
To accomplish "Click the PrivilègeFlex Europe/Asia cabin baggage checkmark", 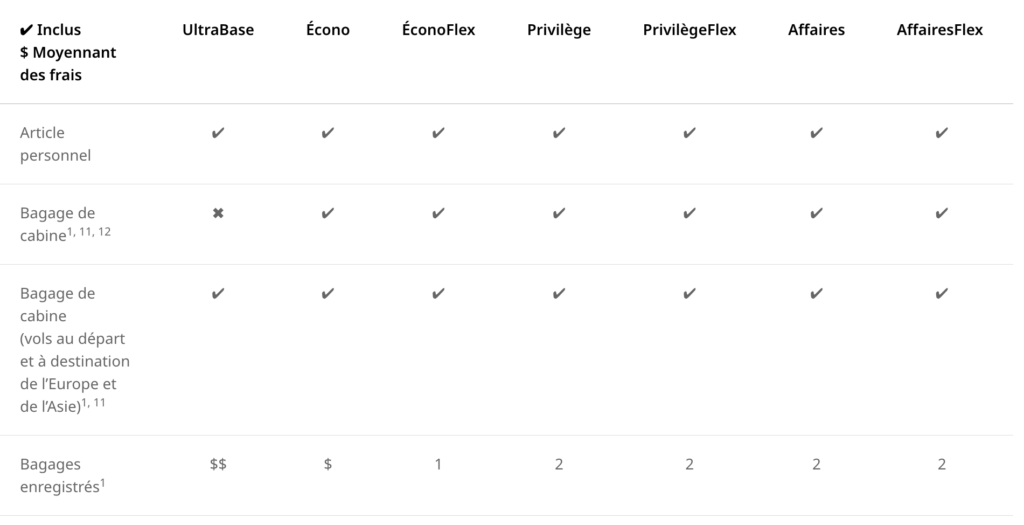I will [x=689, y=293].
